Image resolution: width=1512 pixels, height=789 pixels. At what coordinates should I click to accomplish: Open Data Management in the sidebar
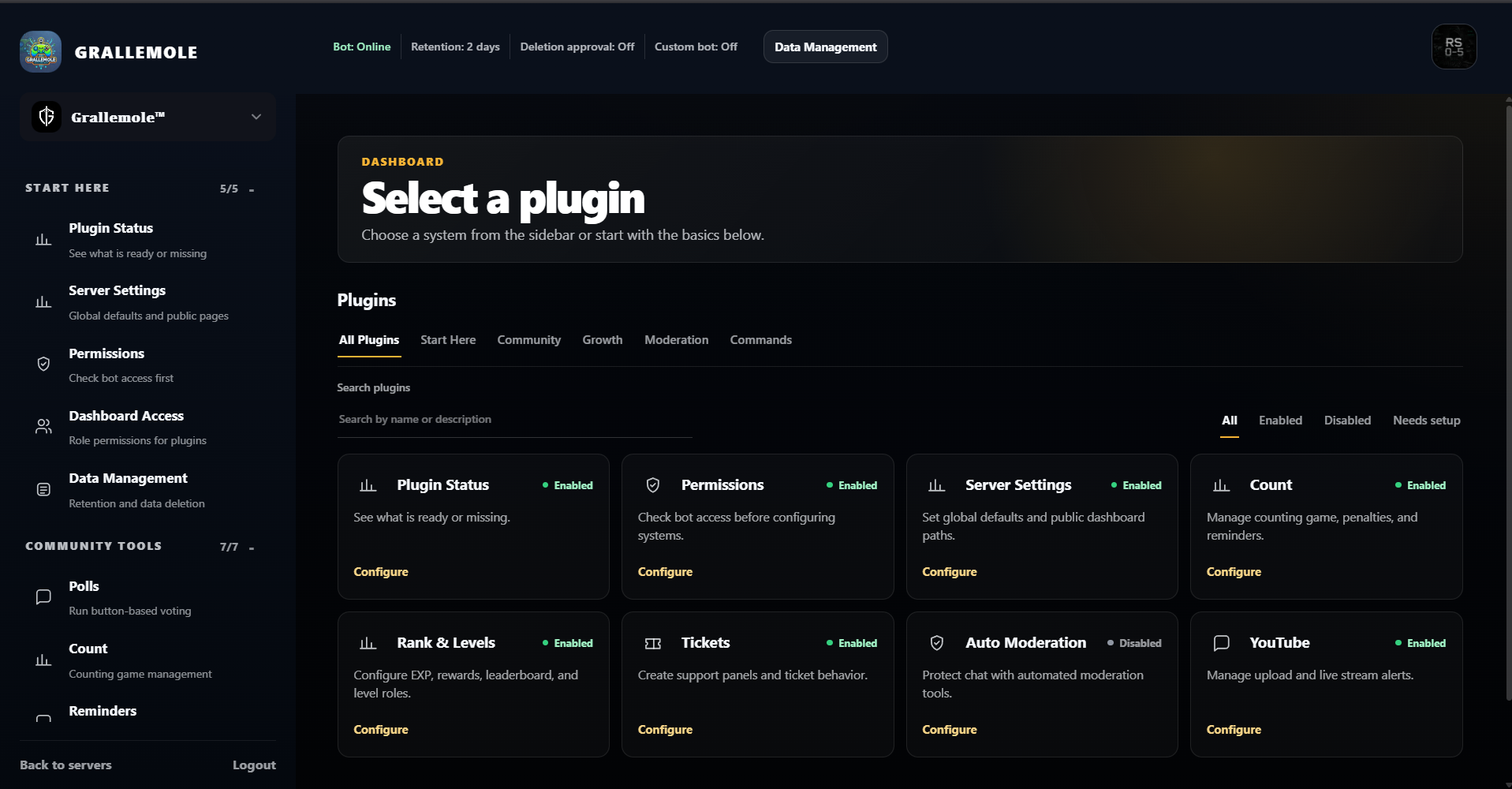coord(147,490)
